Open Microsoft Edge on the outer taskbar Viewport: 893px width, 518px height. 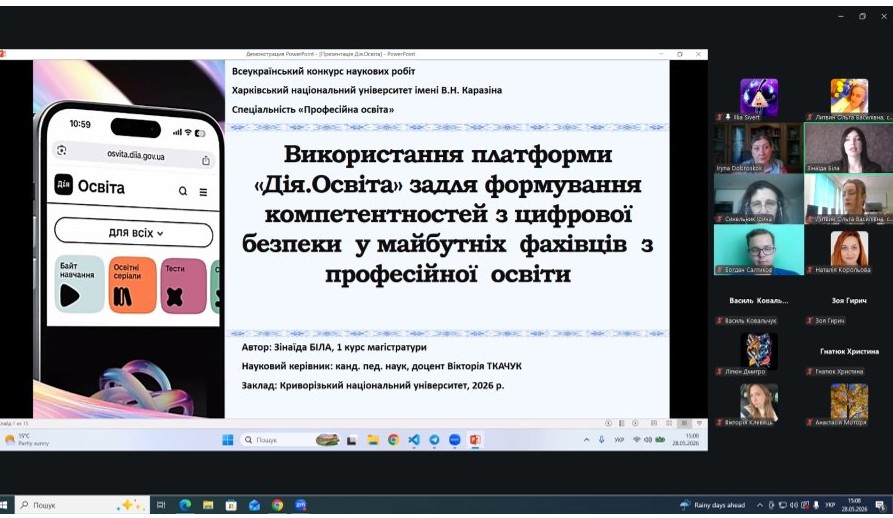[185, 505]
